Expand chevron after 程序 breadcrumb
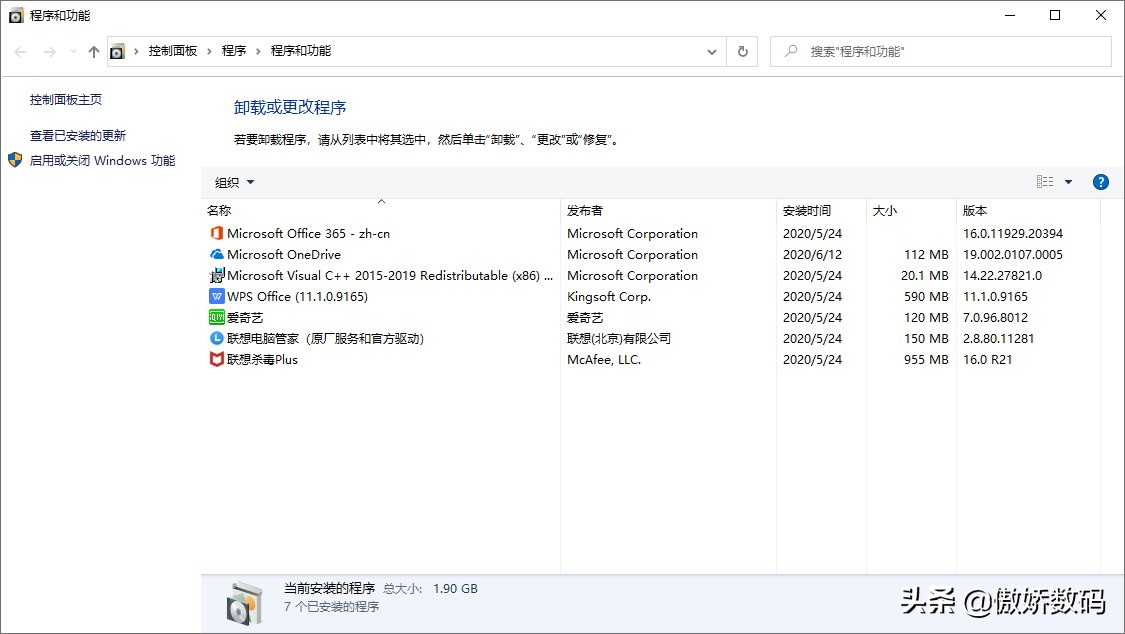Image resolution: width=1125 pixels, height=634 pixels. click(x=258, y=52)
